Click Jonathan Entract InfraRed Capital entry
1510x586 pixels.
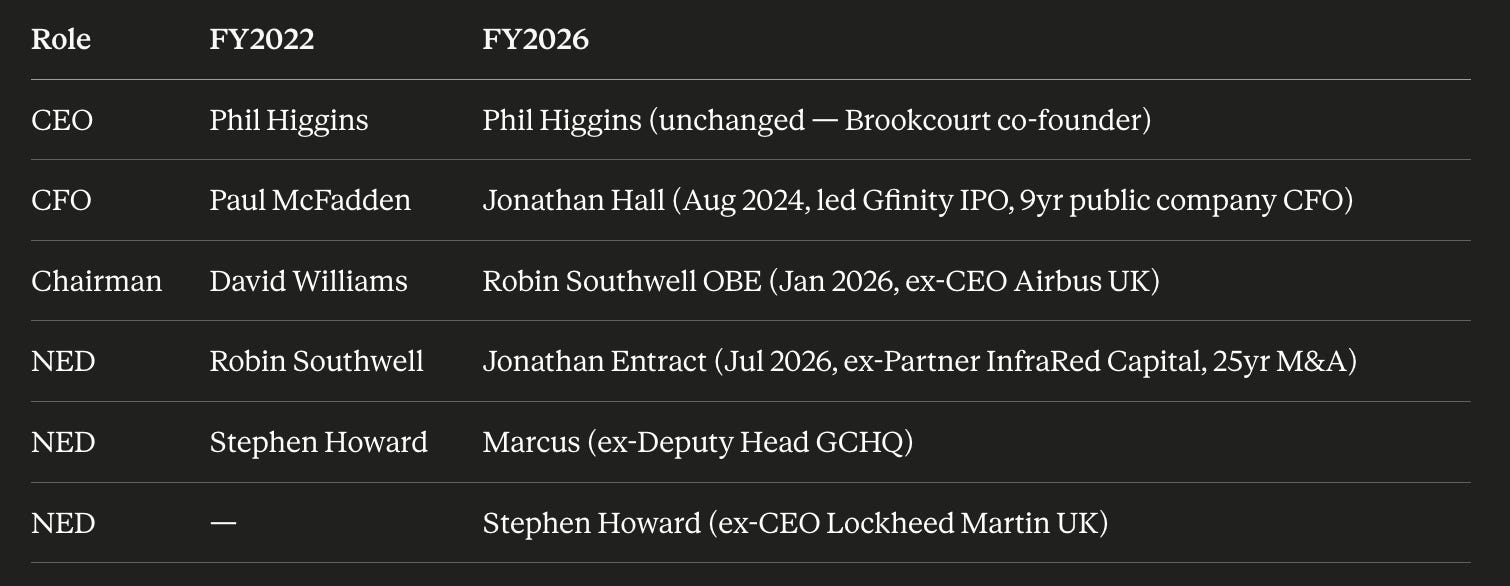point(920,361)
